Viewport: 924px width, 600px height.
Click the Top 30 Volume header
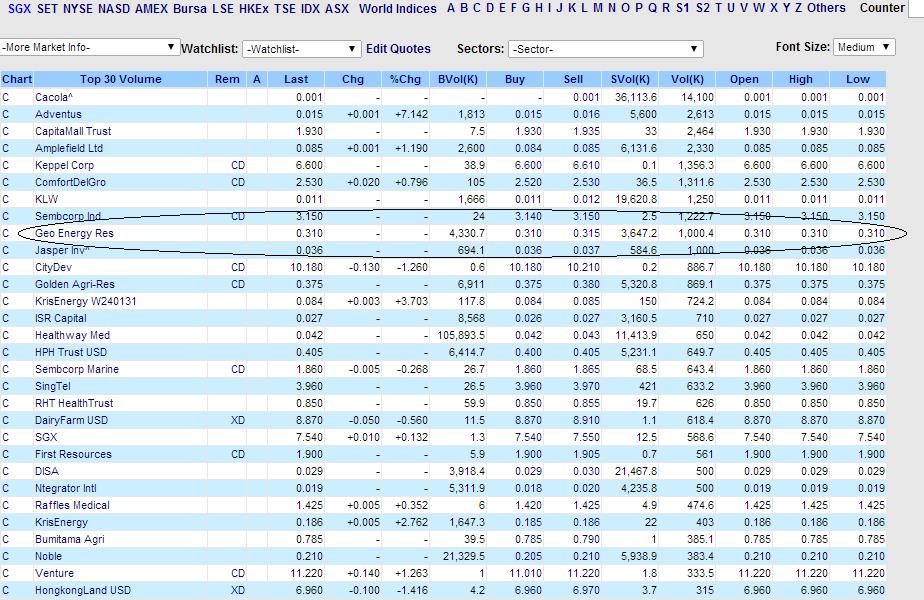click(121, 79)
